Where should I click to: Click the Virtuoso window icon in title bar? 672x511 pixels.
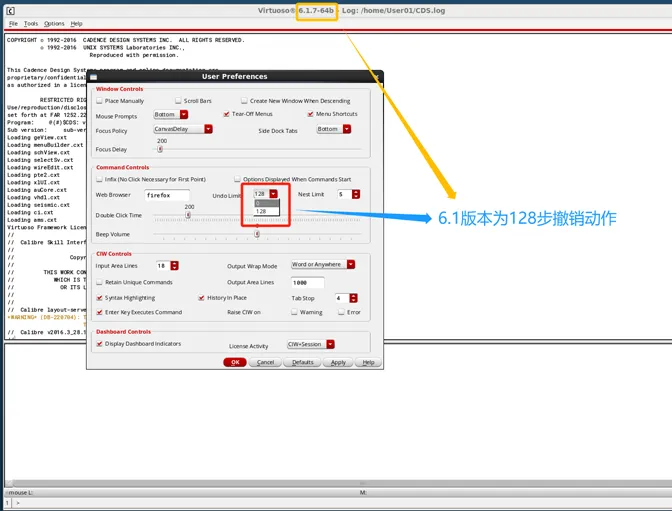coord(9,9)
